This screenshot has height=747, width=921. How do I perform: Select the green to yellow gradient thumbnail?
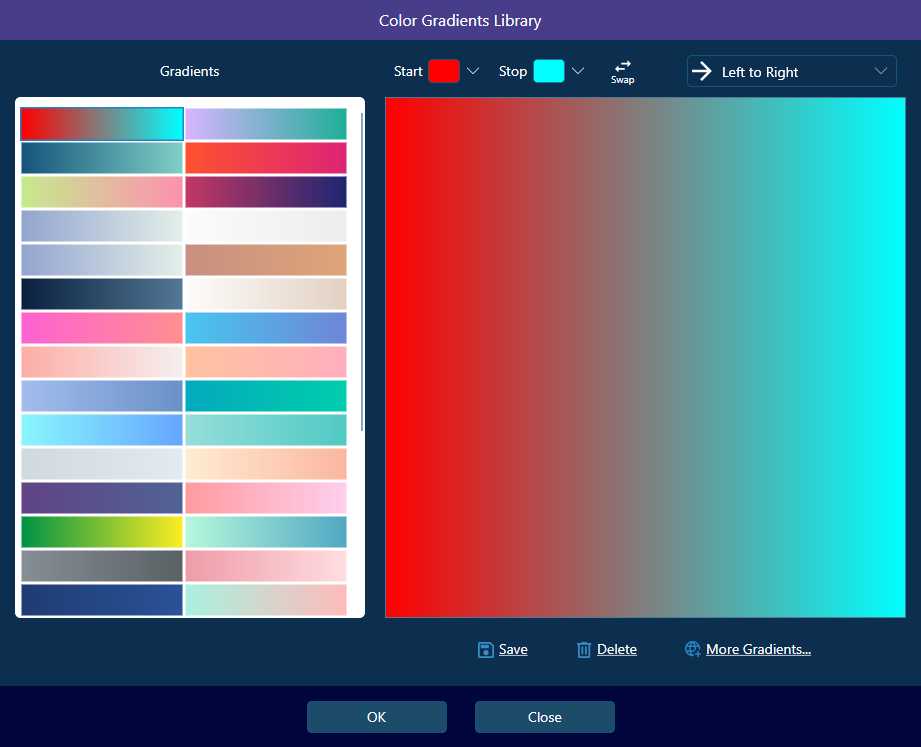tap(102, 532)
